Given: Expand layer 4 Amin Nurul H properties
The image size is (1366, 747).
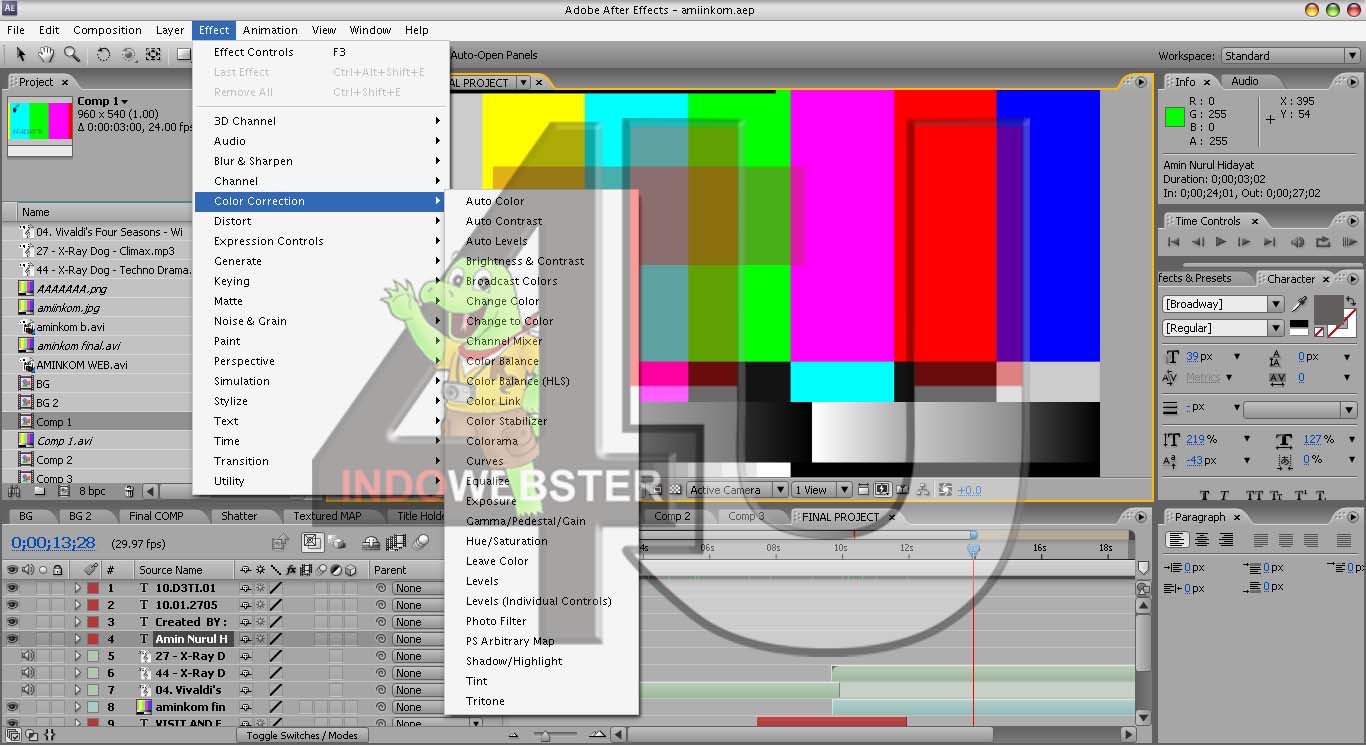Looking at the screenshot, I should pos(77,639).
